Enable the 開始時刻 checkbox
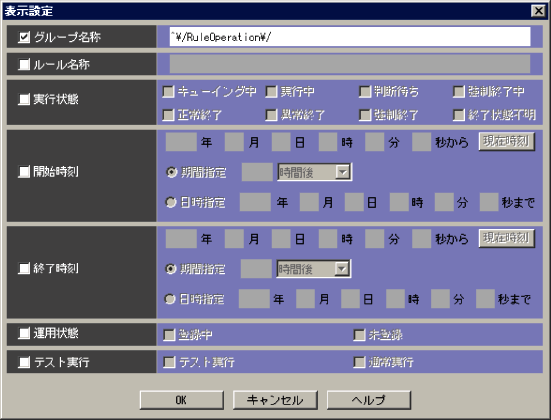 coord(24,172)
